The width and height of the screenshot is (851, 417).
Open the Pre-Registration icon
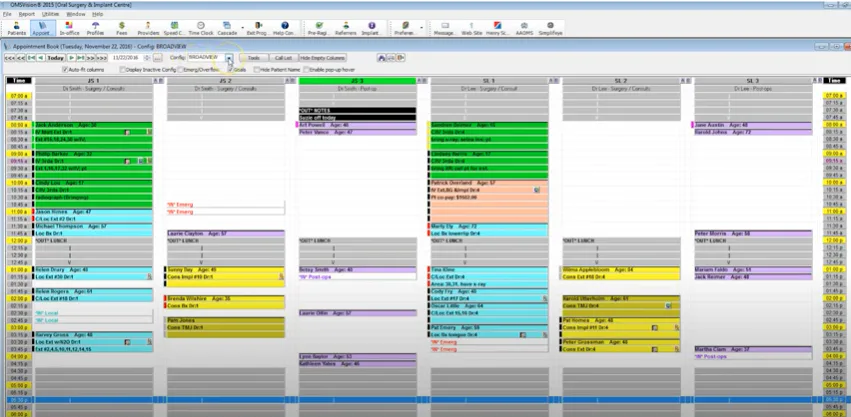pyautogui.click(x=319, y=28)
